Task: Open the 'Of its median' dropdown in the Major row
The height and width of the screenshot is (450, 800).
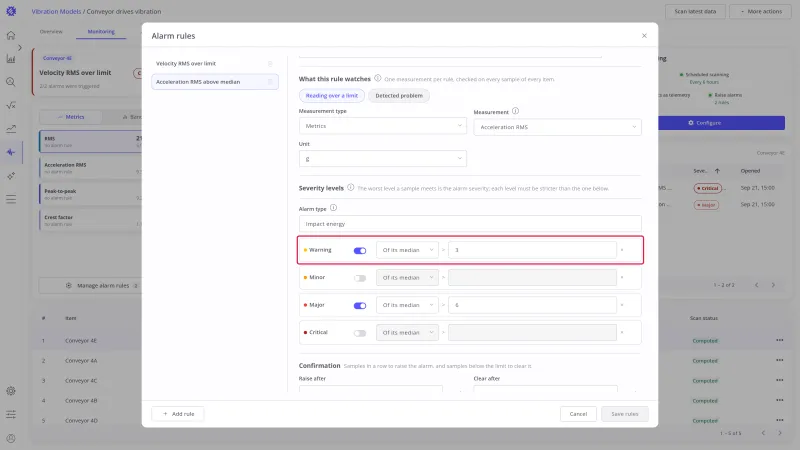Action: coord(407,305)
